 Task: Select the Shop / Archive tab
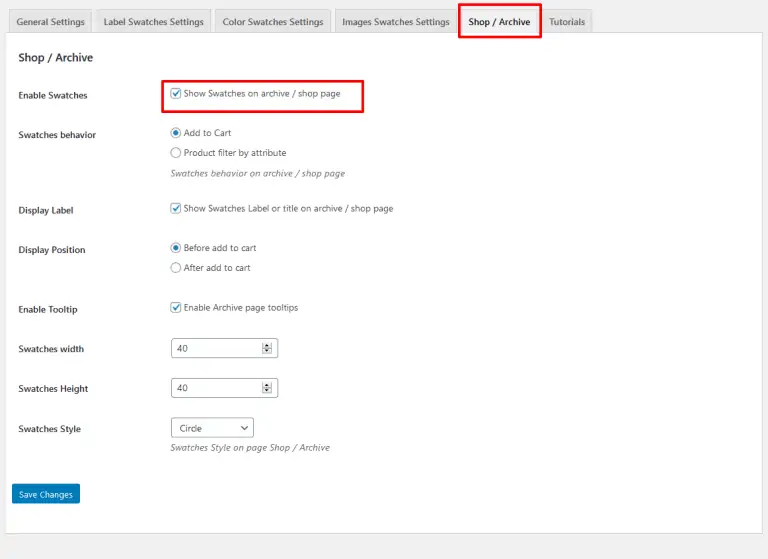tap(499, 22)
